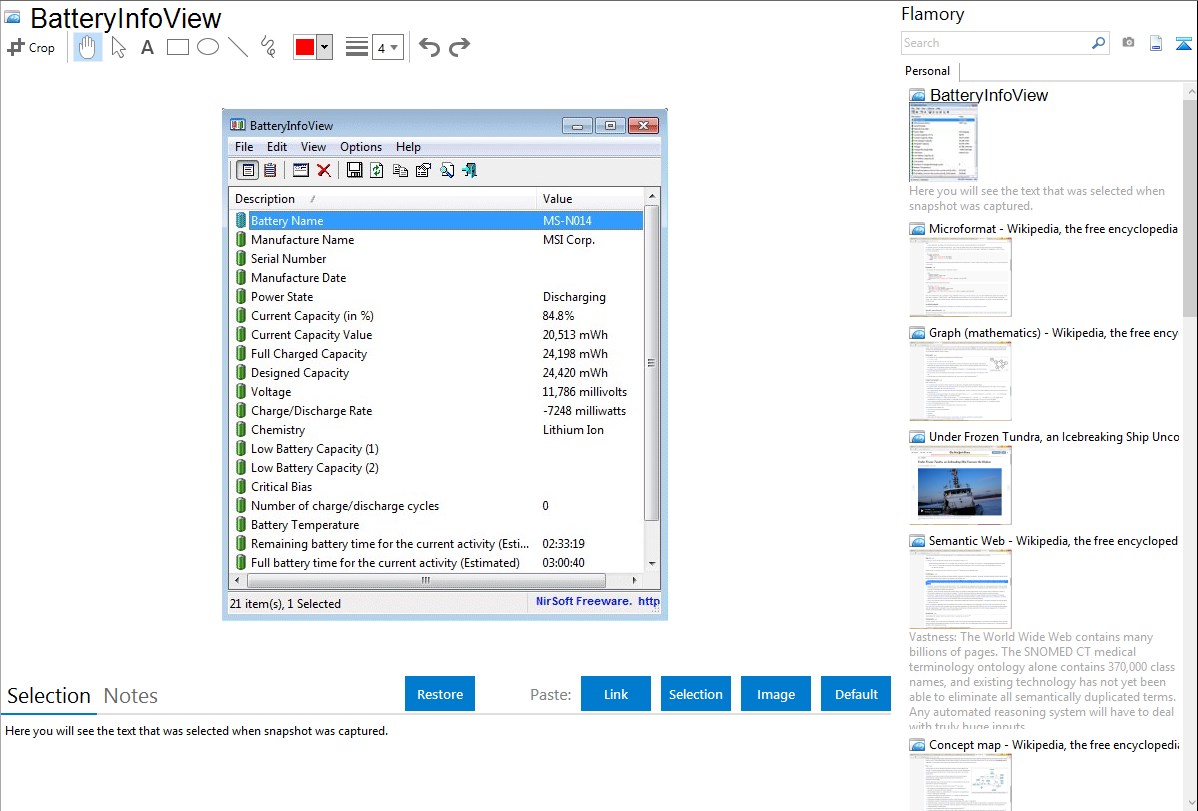Open the color picker dropdown arrow
The width and height of the screenshot is (1198, 811).
(x=324, y=47)
